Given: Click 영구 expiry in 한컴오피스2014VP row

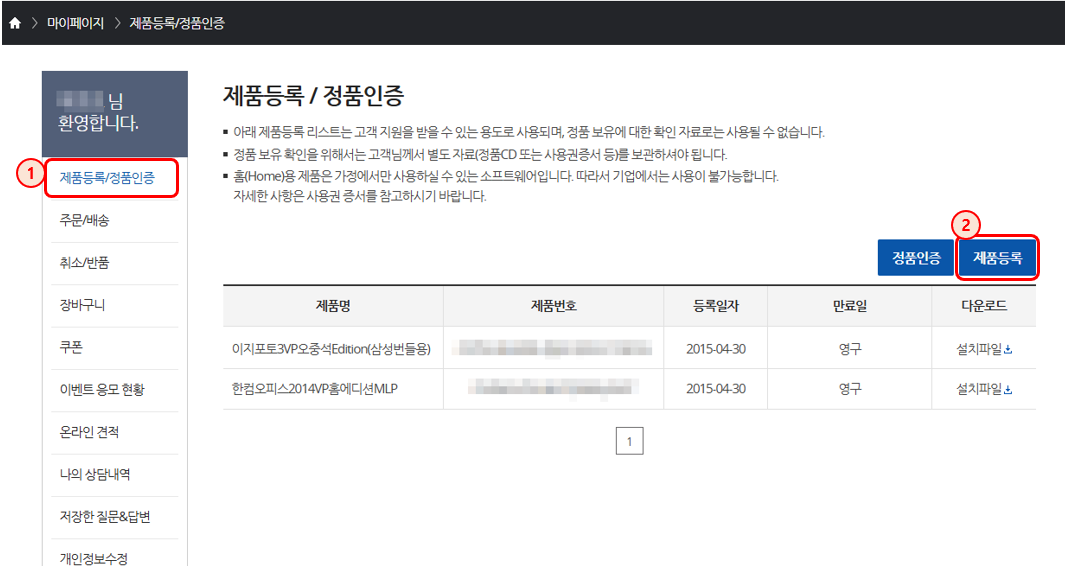Looking at the screenshot, I should pos(850,389).
